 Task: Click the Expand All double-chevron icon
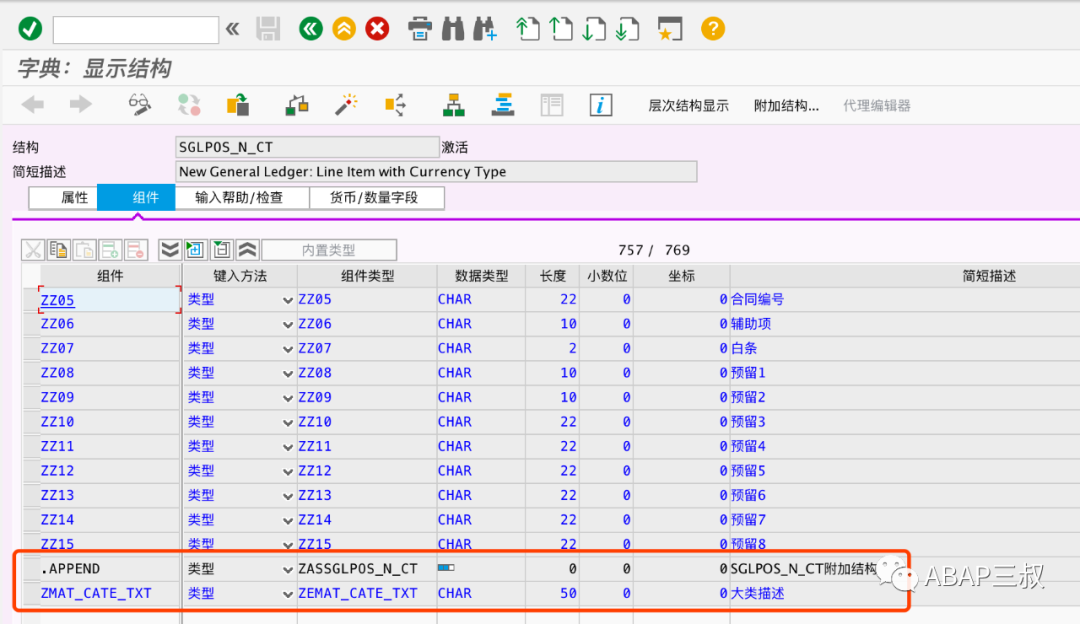point(169,249)
